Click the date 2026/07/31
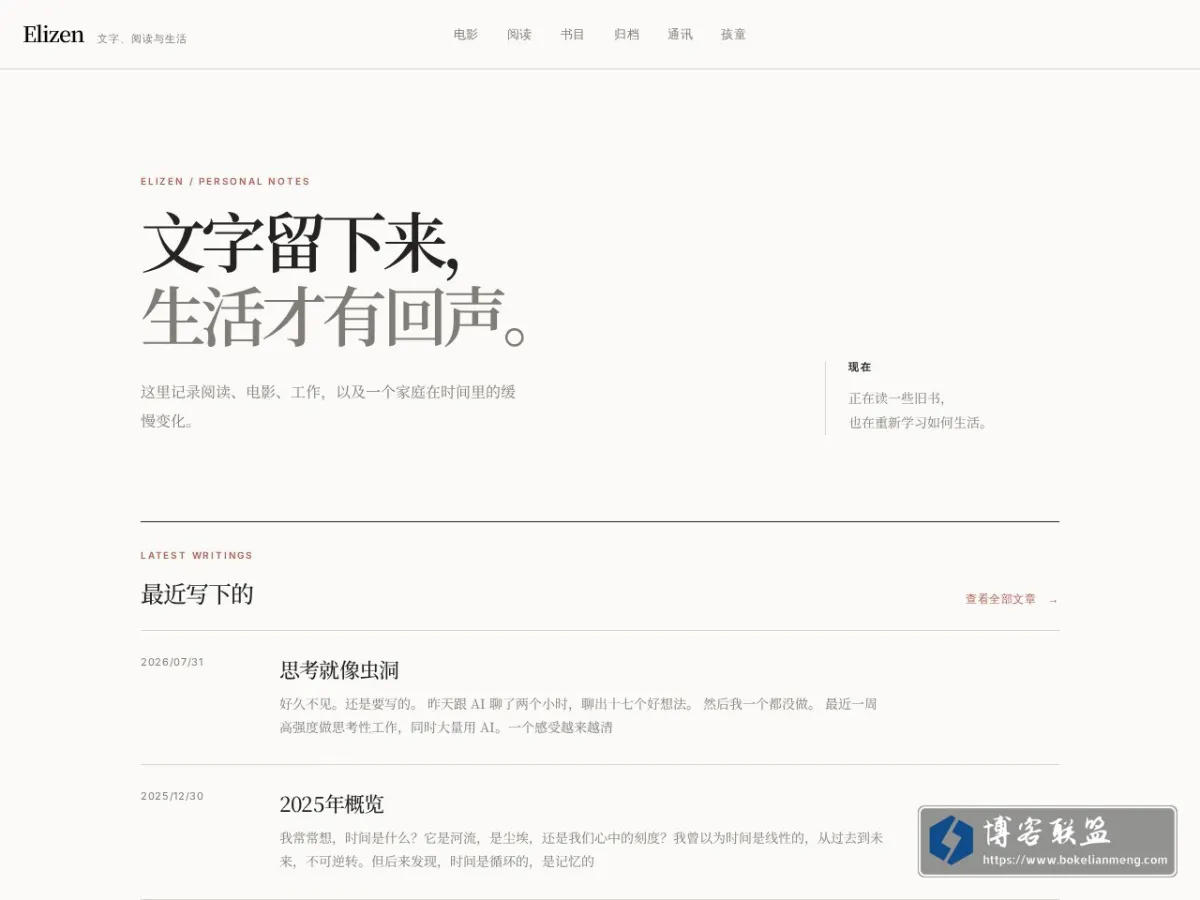 pyautogui.click(x=172, y=662)
